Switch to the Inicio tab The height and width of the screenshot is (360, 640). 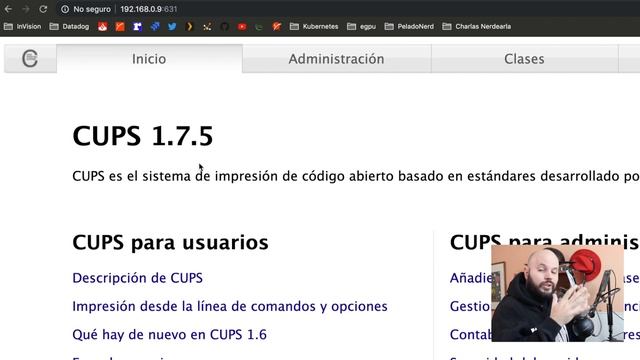149,59
